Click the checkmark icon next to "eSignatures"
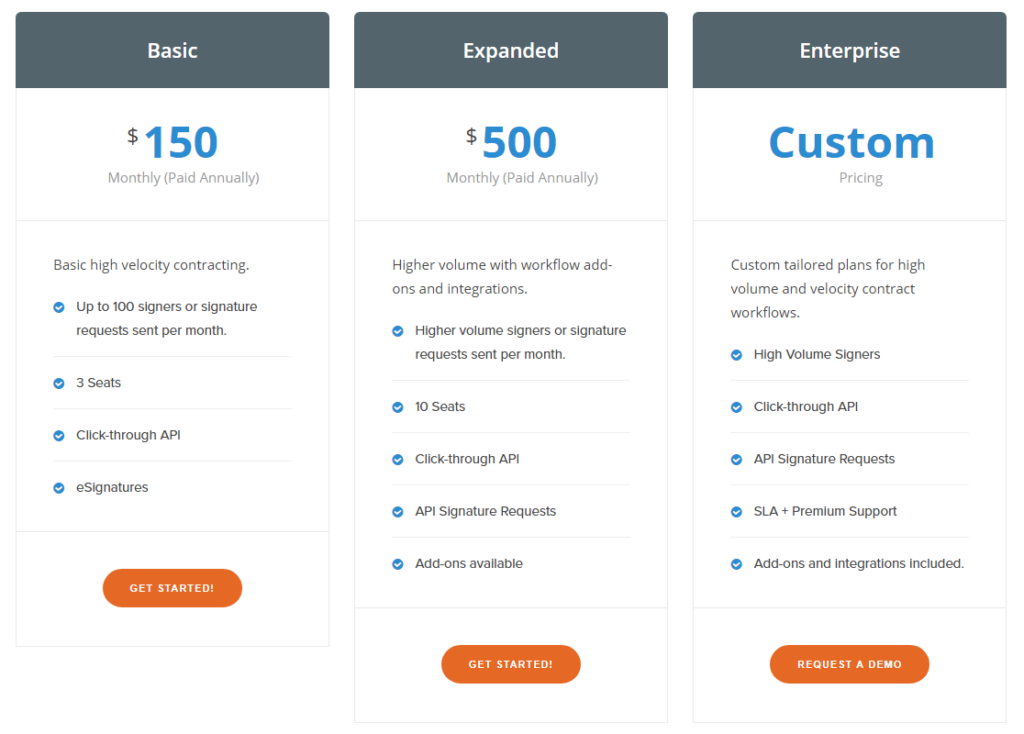Screen dimensions: 1024x734 point(58,487)
